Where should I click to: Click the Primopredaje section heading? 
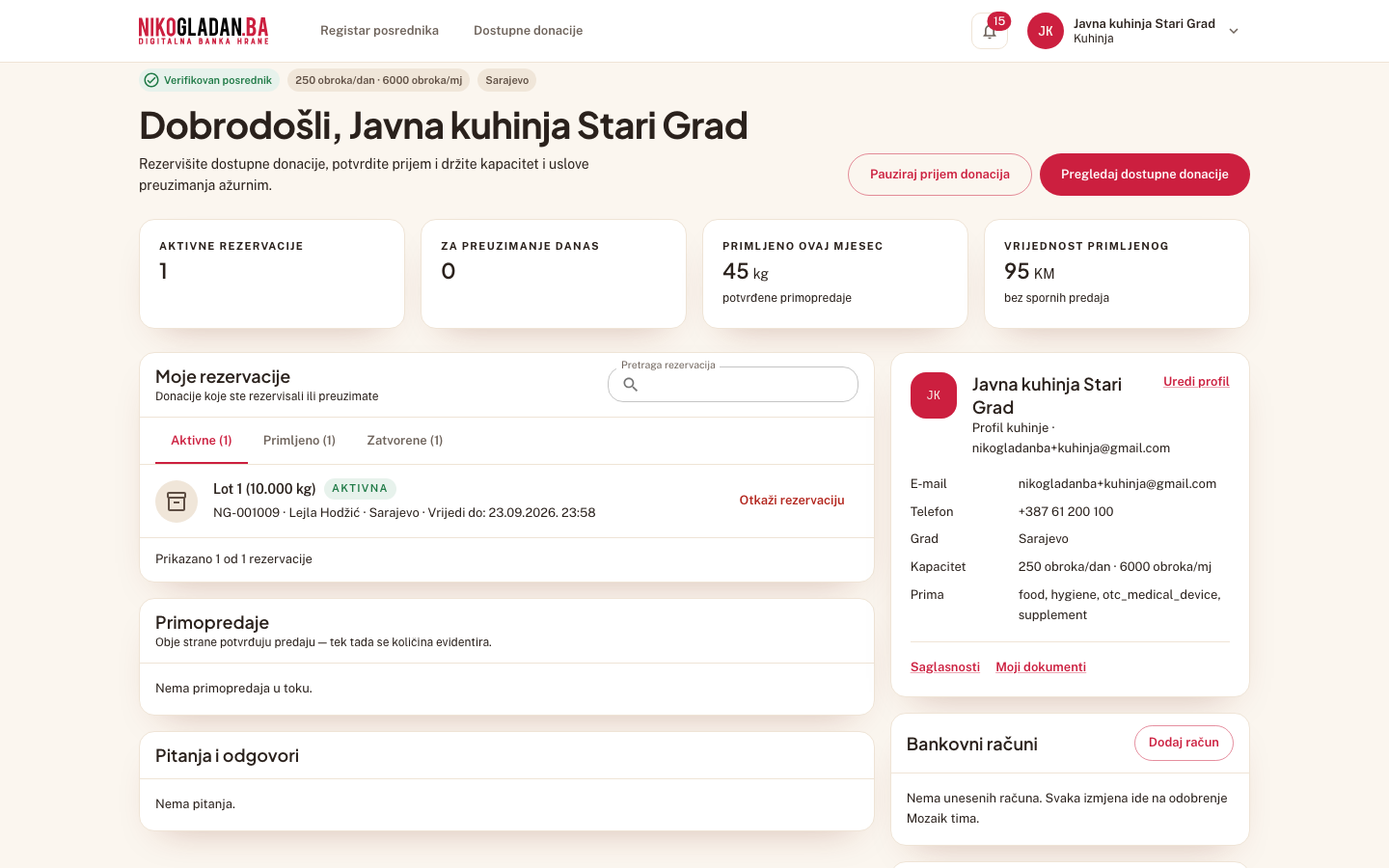click(x=212, y=622)
